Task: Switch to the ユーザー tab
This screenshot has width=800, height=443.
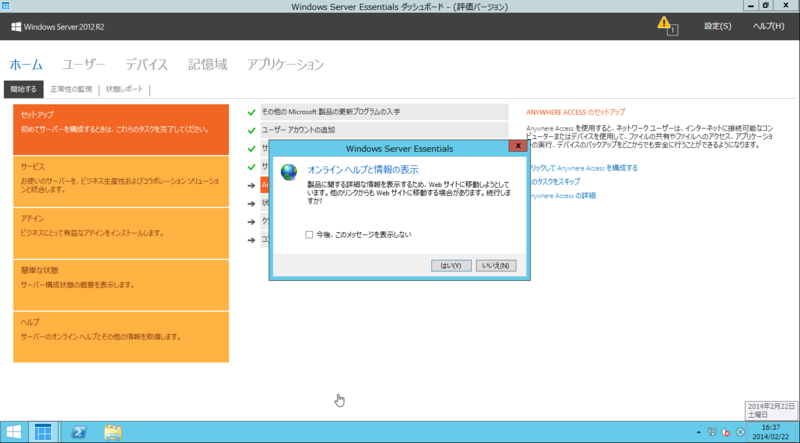Action: [84, 65]
